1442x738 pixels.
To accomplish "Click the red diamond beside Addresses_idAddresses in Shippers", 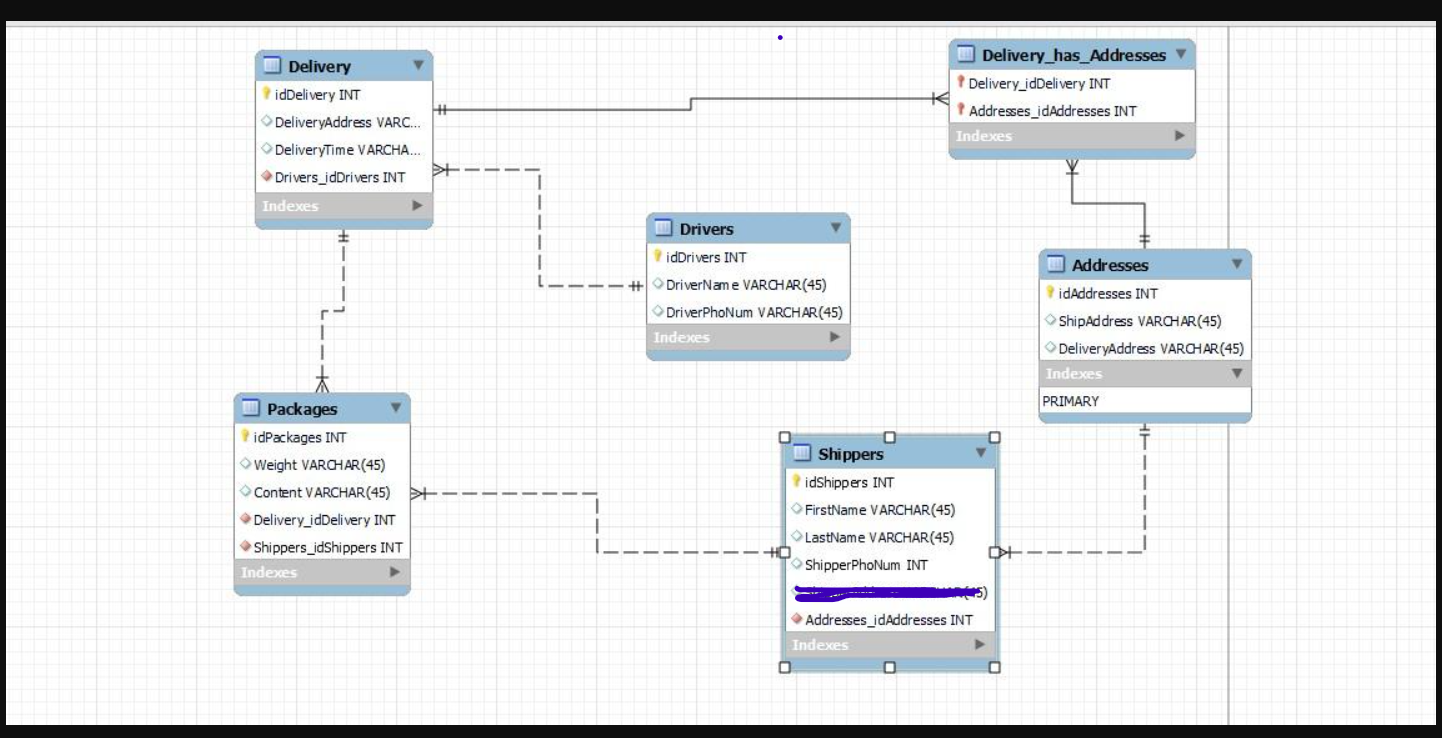I will [x=797, y=620].
